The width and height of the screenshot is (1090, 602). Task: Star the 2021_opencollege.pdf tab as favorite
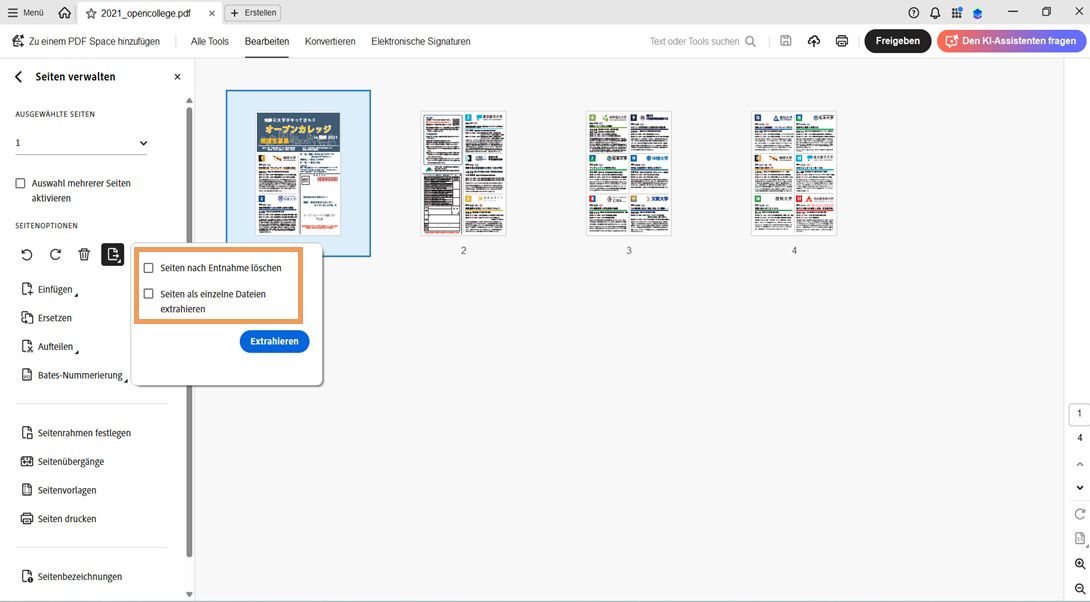[x=90, y=13]
